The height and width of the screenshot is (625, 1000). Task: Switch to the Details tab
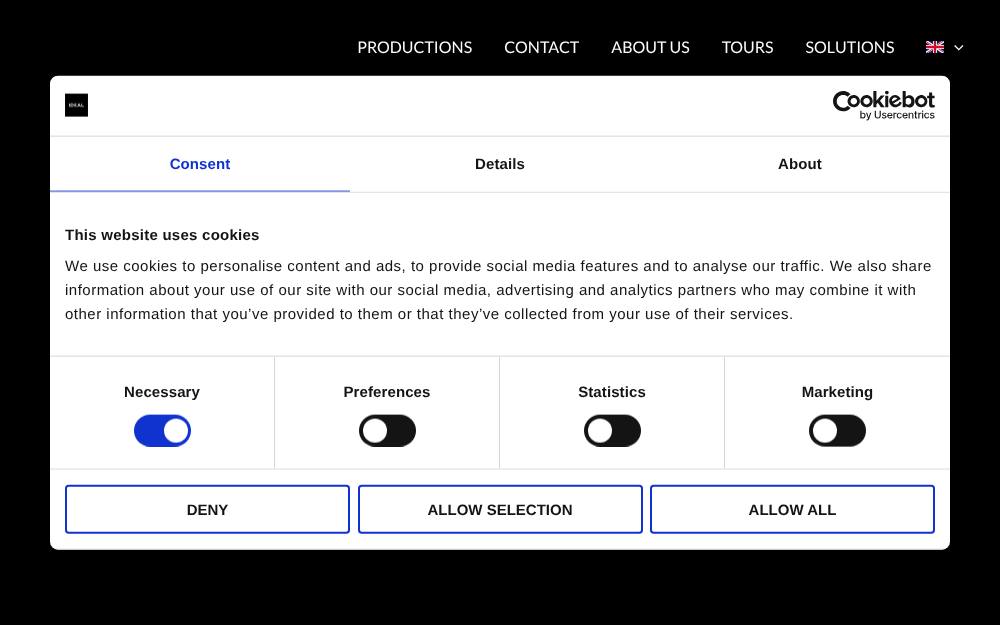500,164
